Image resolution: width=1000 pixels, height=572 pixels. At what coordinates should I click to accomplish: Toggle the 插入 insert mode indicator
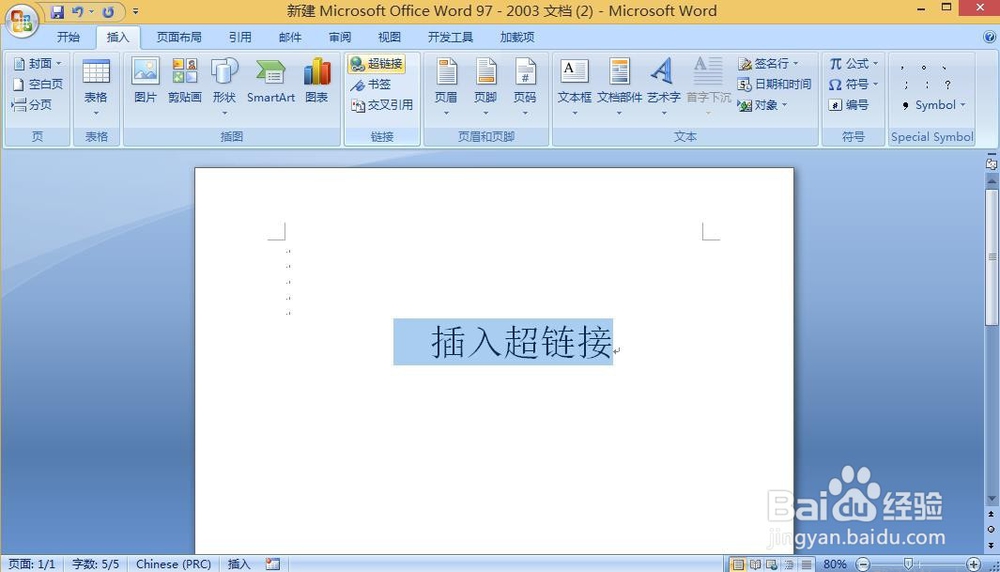tap(239, 564)
